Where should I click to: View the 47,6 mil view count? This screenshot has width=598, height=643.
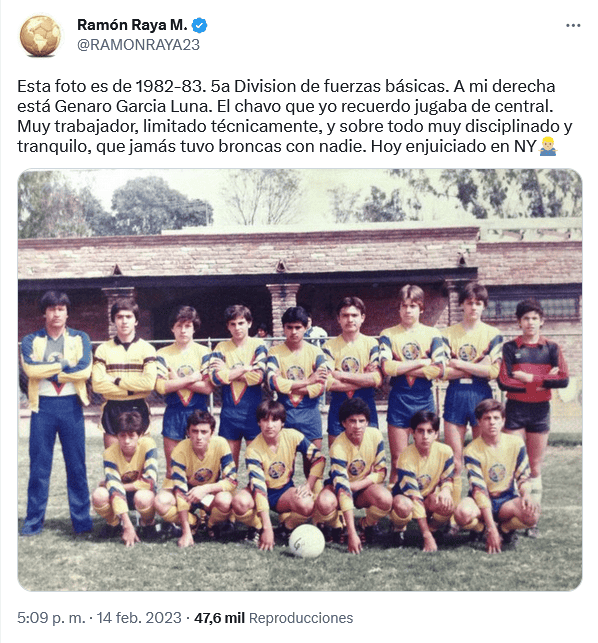coord(219,618)
